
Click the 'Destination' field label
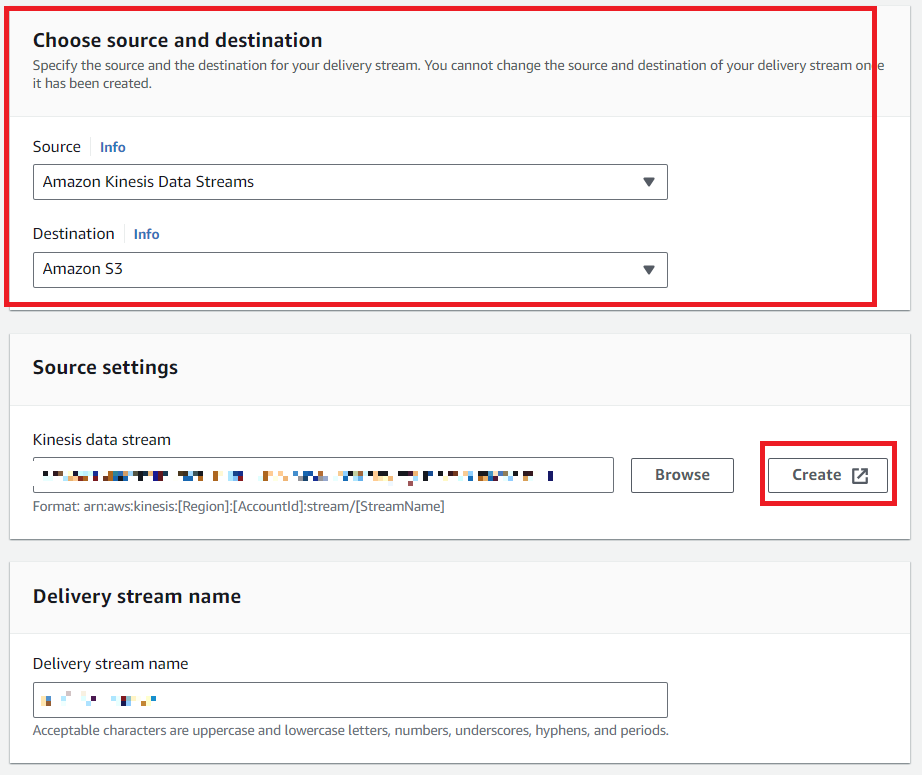74,234
